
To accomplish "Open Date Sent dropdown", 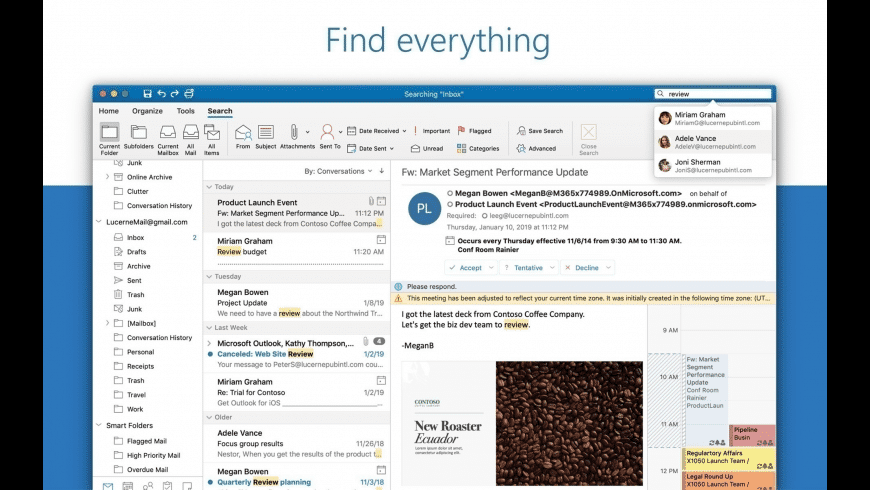I will coord(371,149).
